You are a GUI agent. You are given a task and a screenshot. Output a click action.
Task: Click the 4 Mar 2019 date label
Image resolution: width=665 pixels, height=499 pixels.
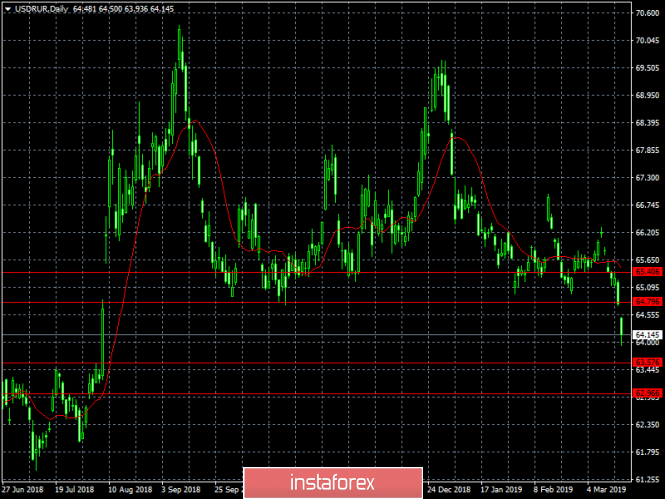(606, 490)
